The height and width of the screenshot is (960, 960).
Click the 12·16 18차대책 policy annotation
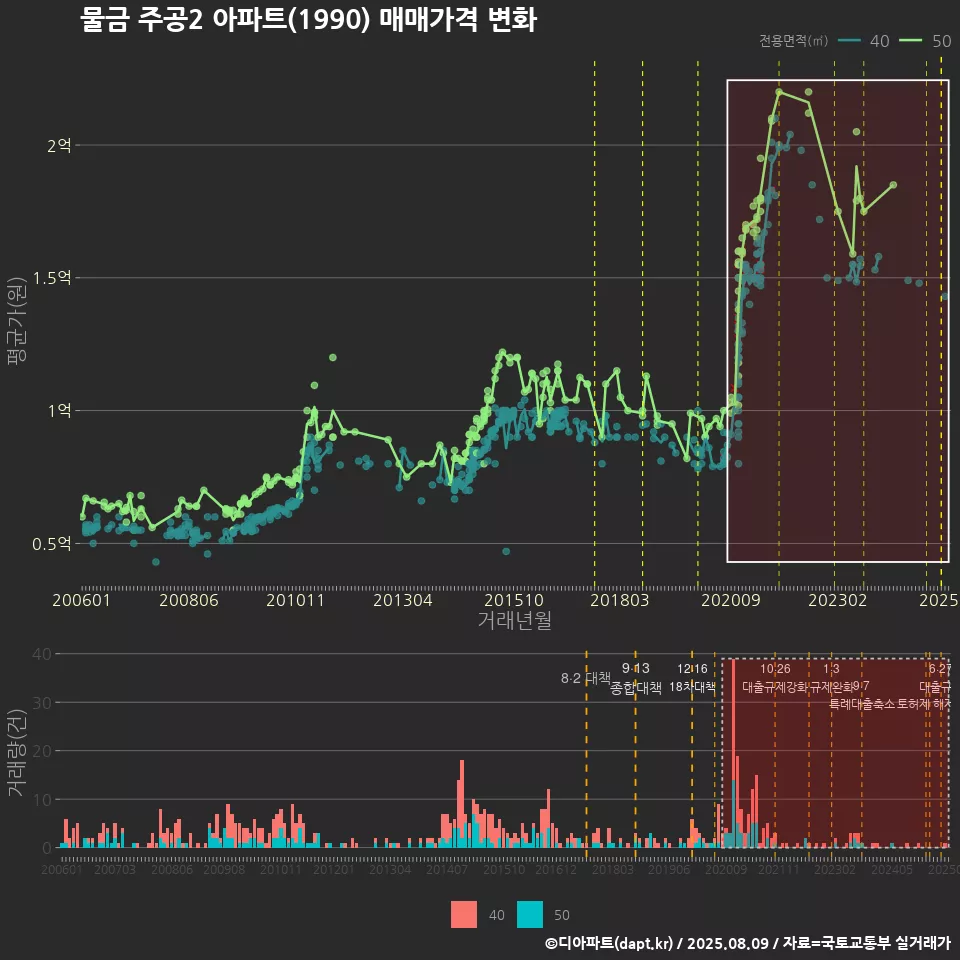point(692,678)
